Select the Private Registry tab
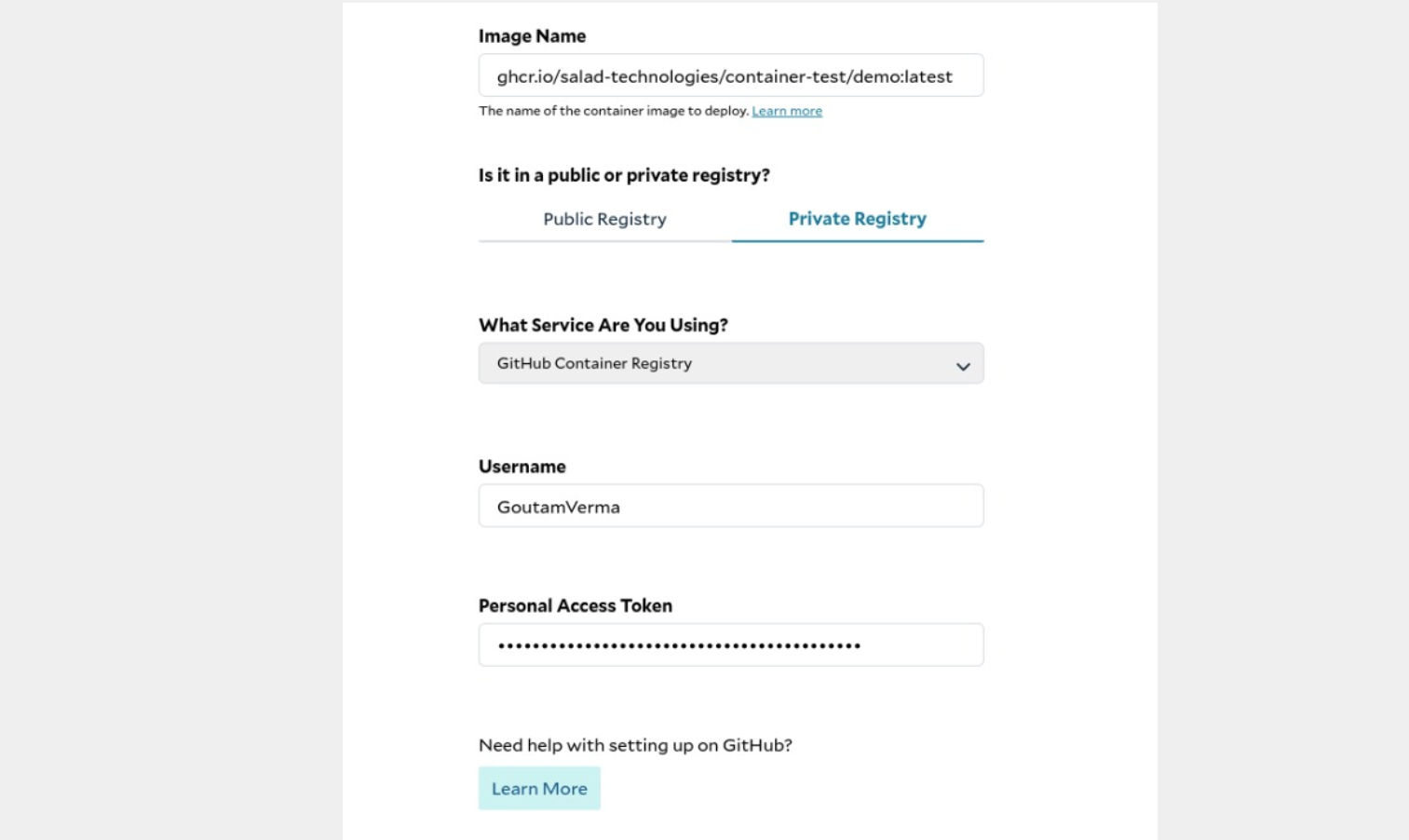This screenshot has height=840, width=1409. tap(858, 219)
